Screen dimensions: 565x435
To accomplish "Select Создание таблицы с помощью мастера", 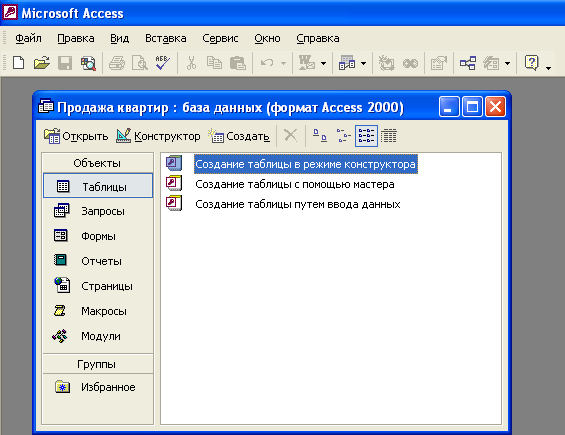I will coord(295,184).
